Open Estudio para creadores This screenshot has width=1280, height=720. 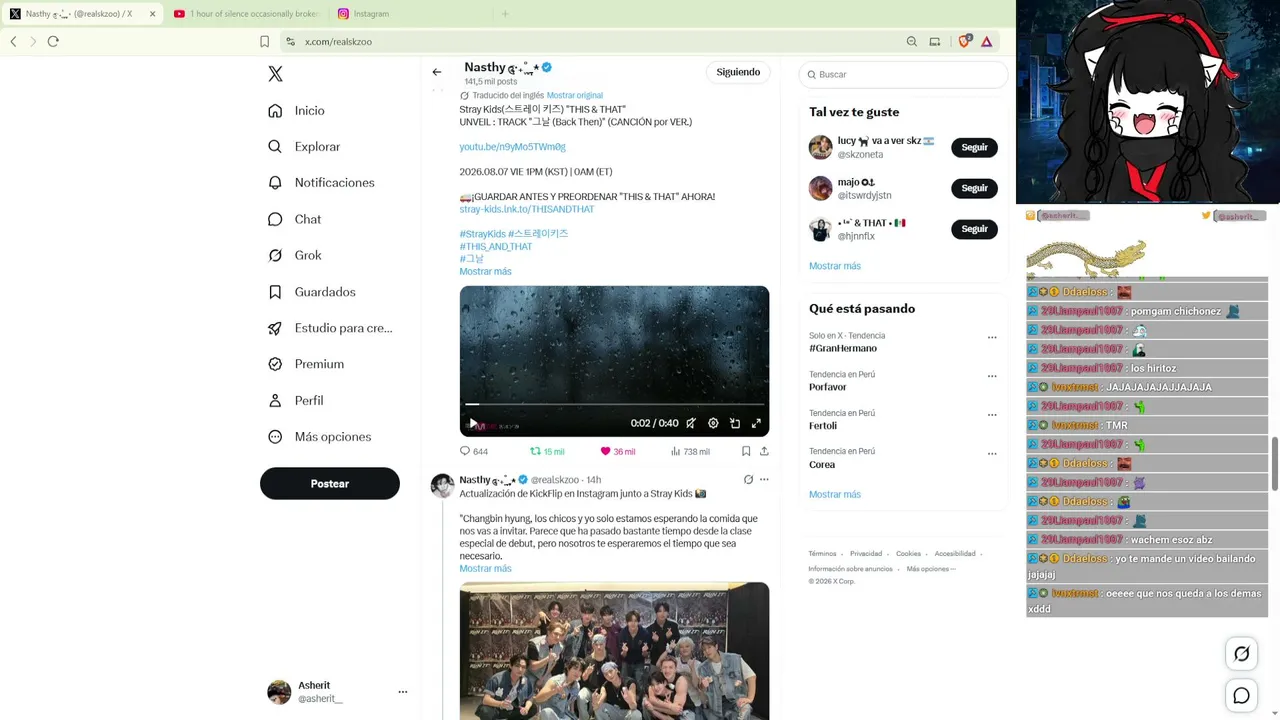330,328
